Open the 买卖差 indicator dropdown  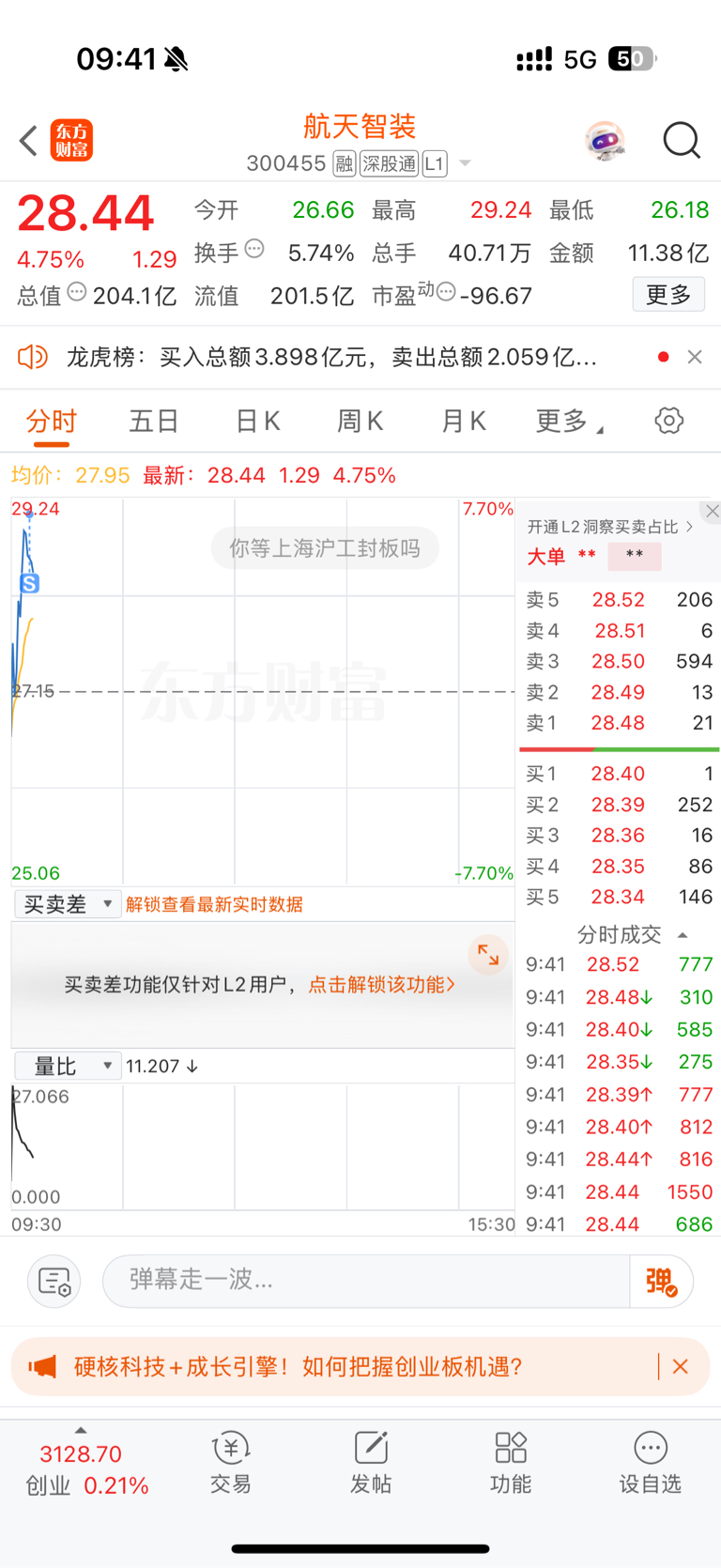point(68,904)
